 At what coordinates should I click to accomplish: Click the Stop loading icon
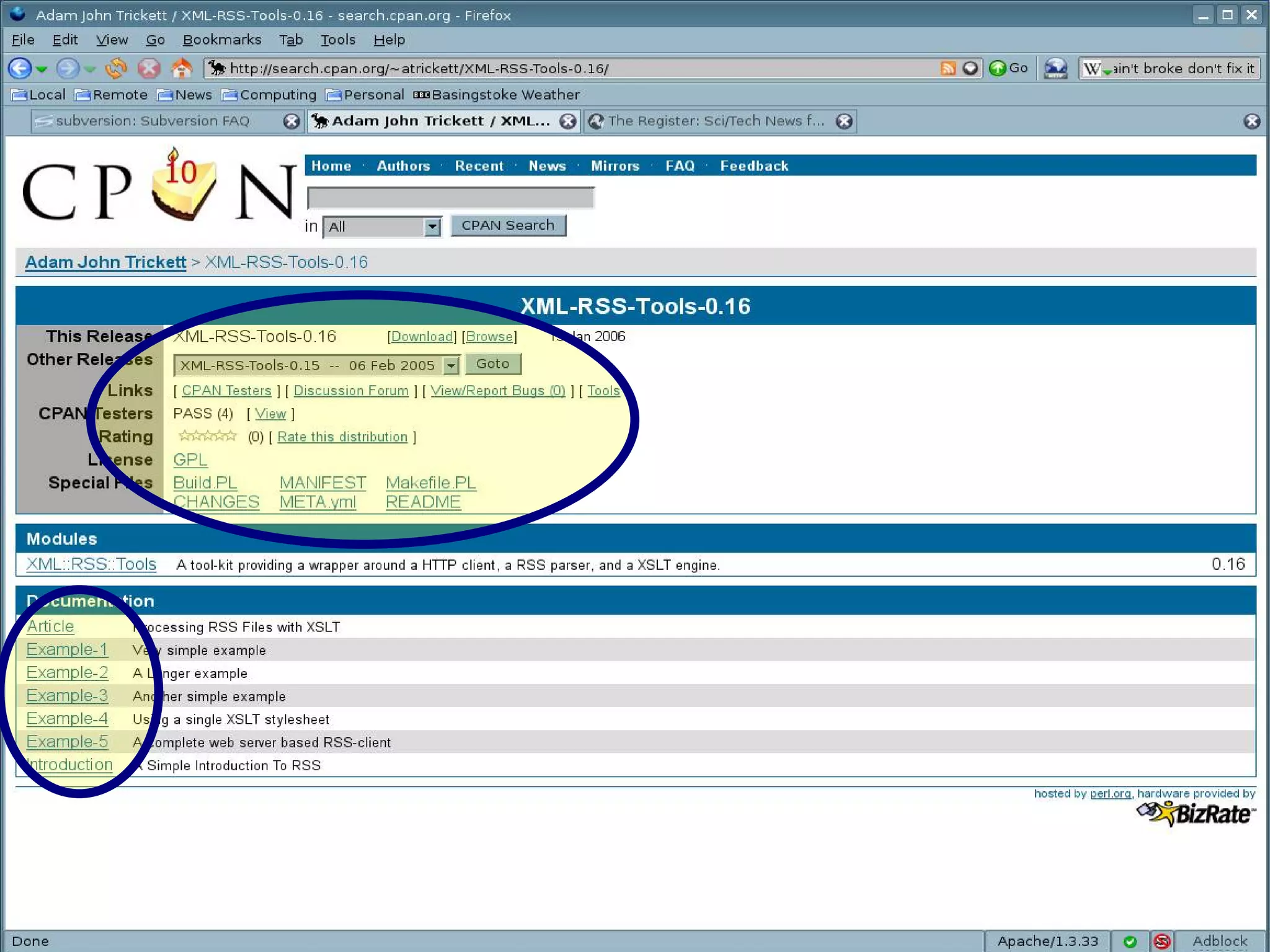point(149,68)
